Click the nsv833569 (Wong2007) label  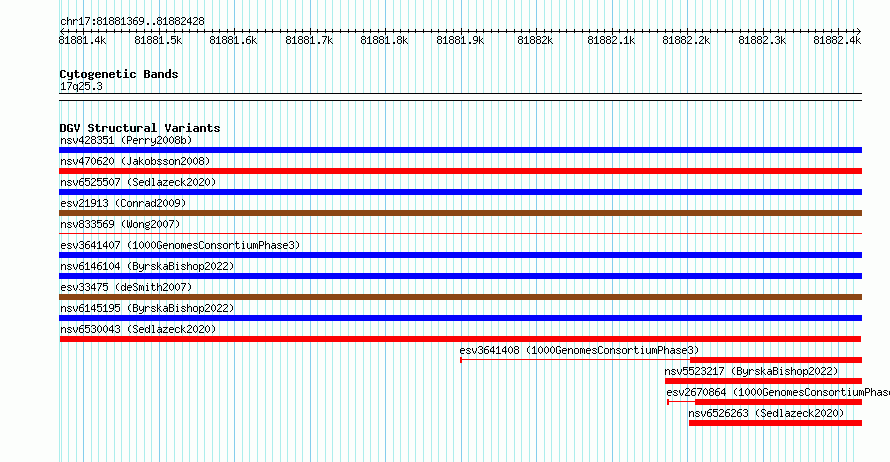coord(120,224)
